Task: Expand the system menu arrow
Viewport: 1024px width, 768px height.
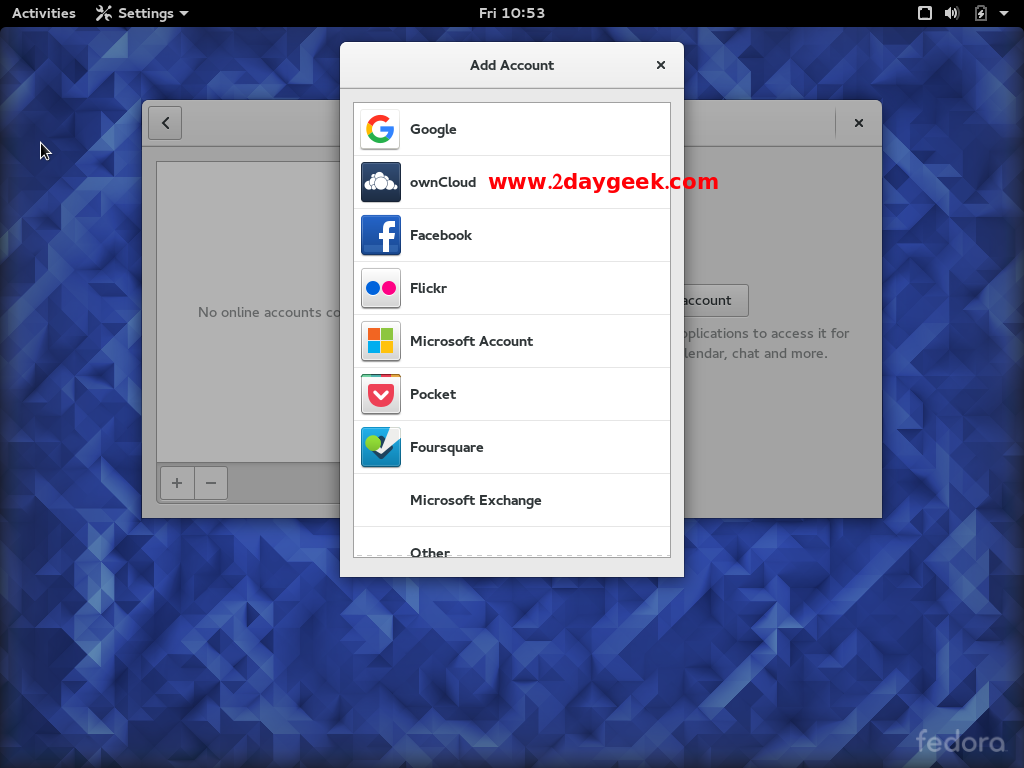Action: (1004, 13)
